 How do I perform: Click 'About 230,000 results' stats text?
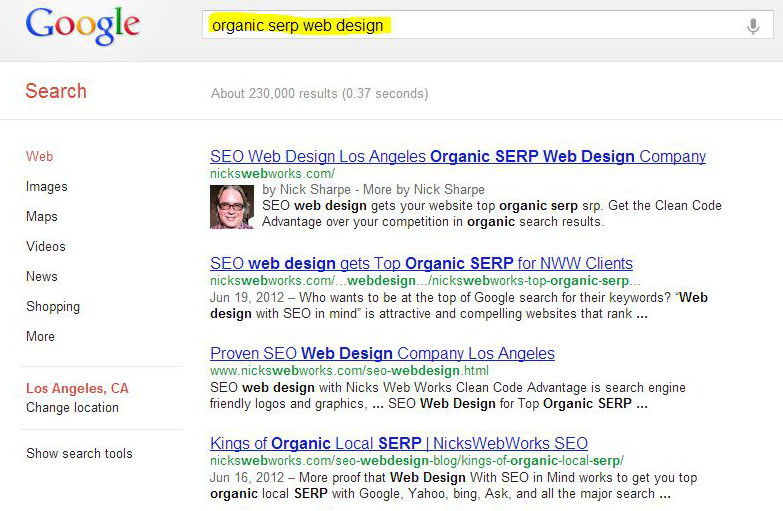(x=320, y=93)
